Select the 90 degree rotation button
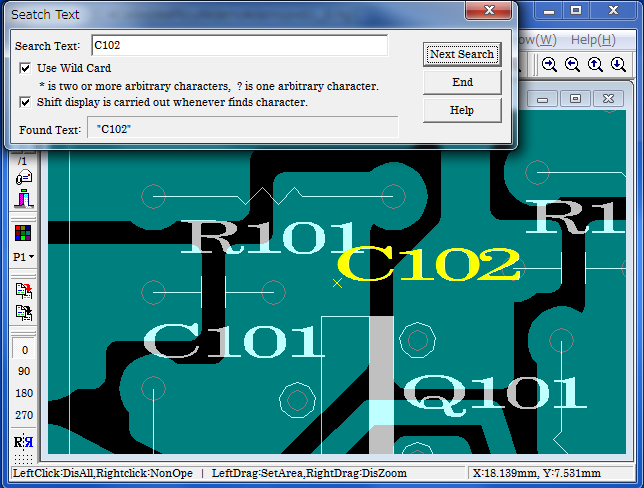The height and width of the screenshot is (488, 644). (x=24, y=371)
